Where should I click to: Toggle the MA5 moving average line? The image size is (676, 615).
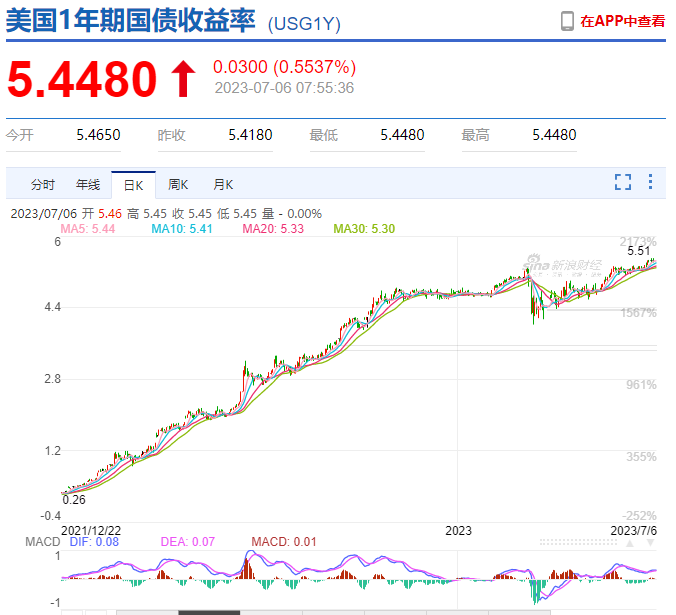(x=88, y=229)
